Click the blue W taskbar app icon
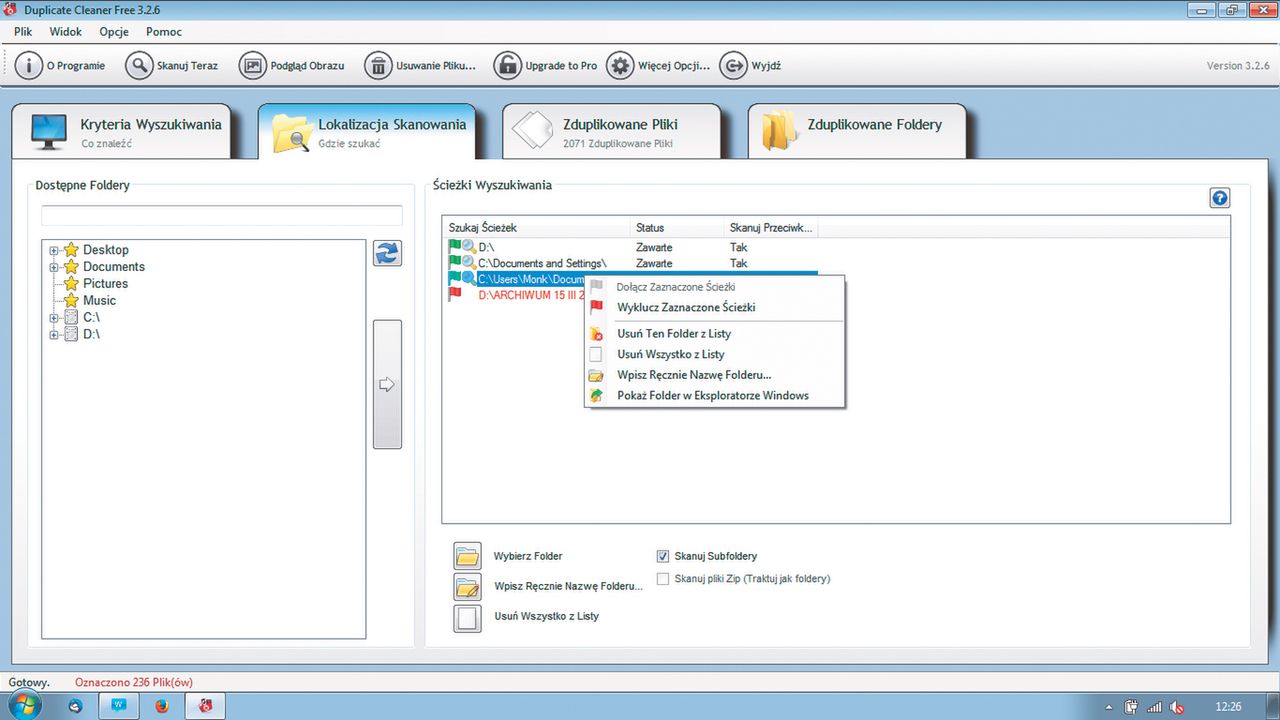 click(119, 706)
